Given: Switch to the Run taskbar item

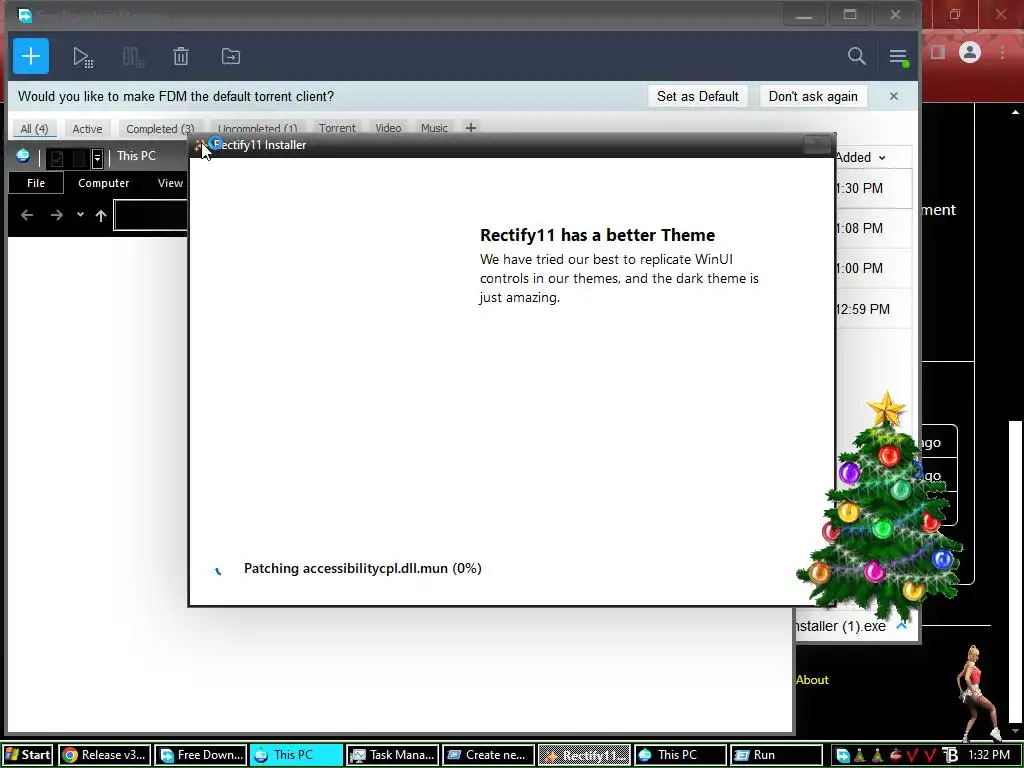Looking at the screenshot, I should (776, 755).
